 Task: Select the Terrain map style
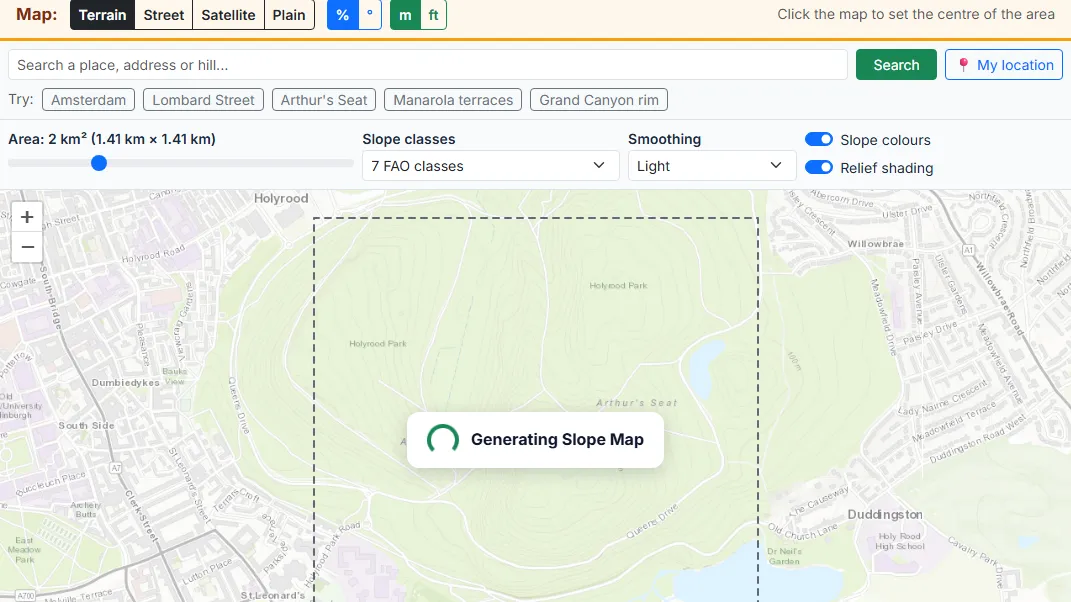pyautogui.click(x=102, y=15)
